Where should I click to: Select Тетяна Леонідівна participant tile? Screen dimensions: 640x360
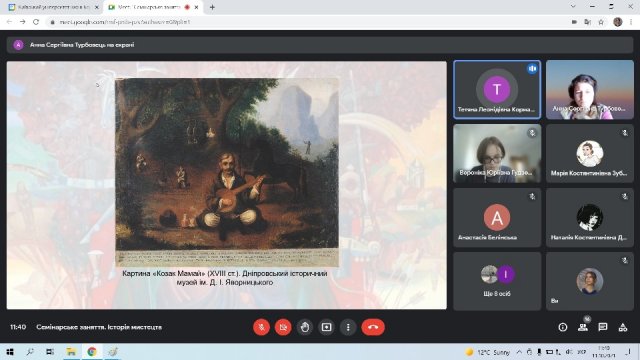(497, 90)
